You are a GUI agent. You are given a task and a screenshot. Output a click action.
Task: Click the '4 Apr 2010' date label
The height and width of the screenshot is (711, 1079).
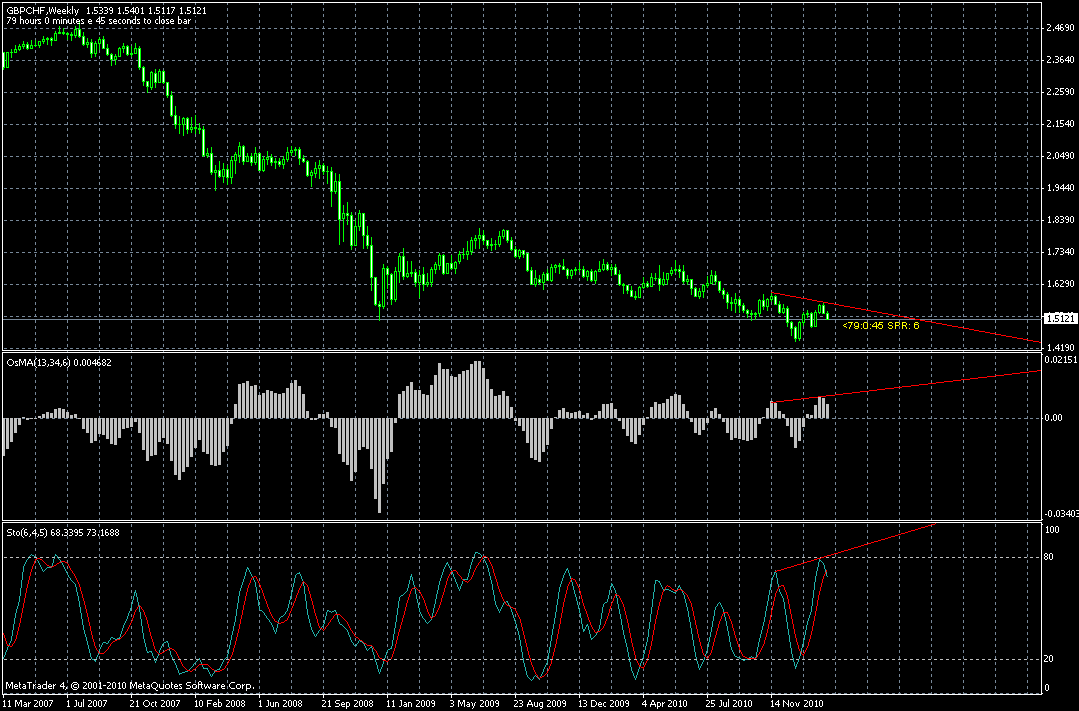pyautogui.click(x=665, y=704)
